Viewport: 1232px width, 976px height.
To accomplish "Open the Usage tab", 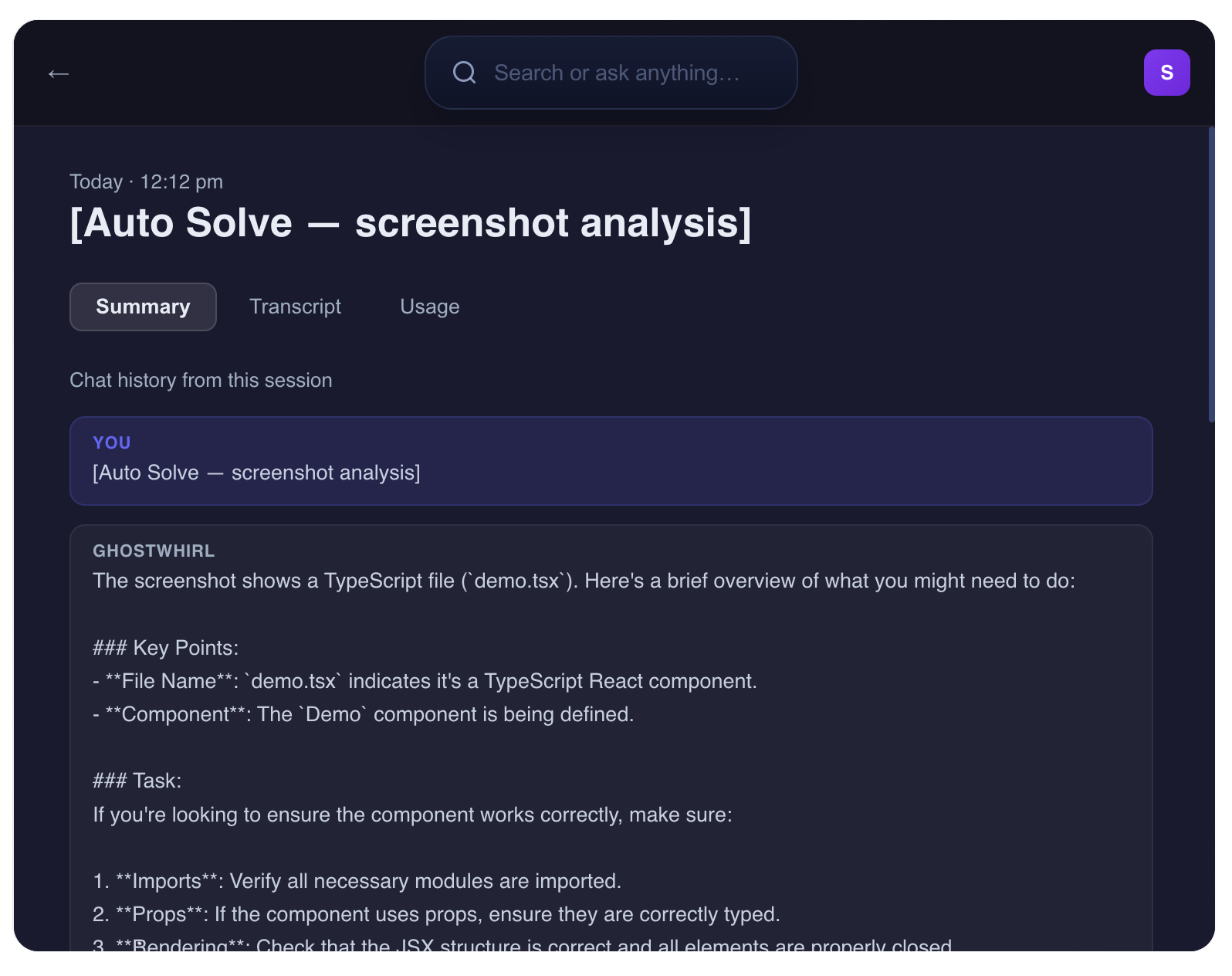I will pos(429,307).
